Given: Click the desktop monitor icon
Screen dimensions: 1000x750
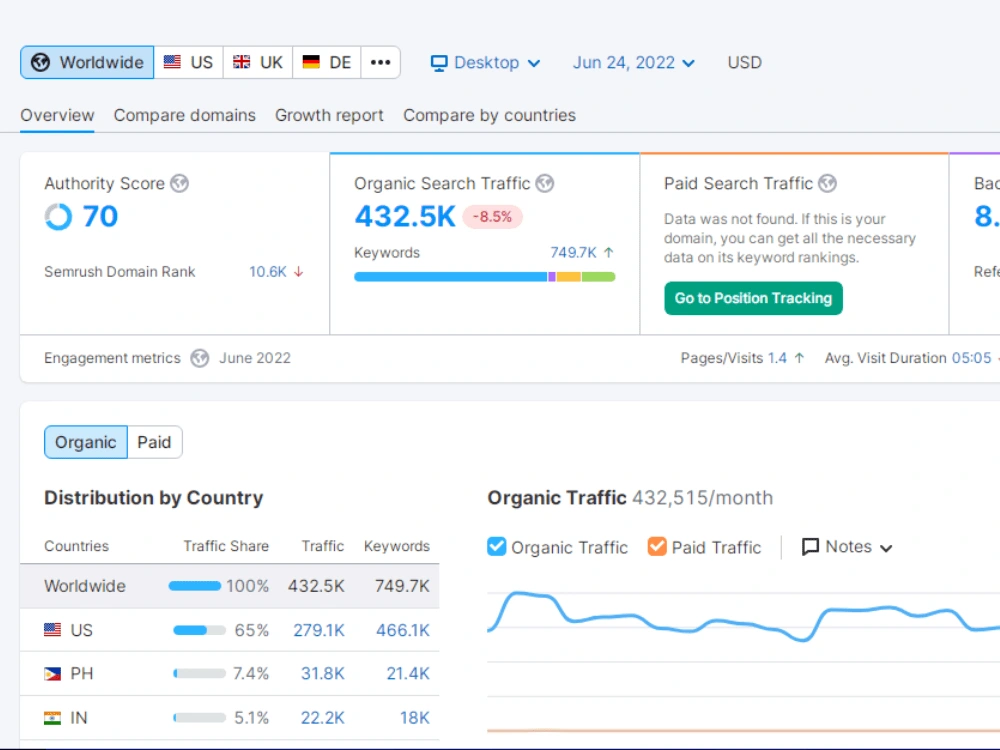Looking at the screenshot, I should [x=439, y=63].
